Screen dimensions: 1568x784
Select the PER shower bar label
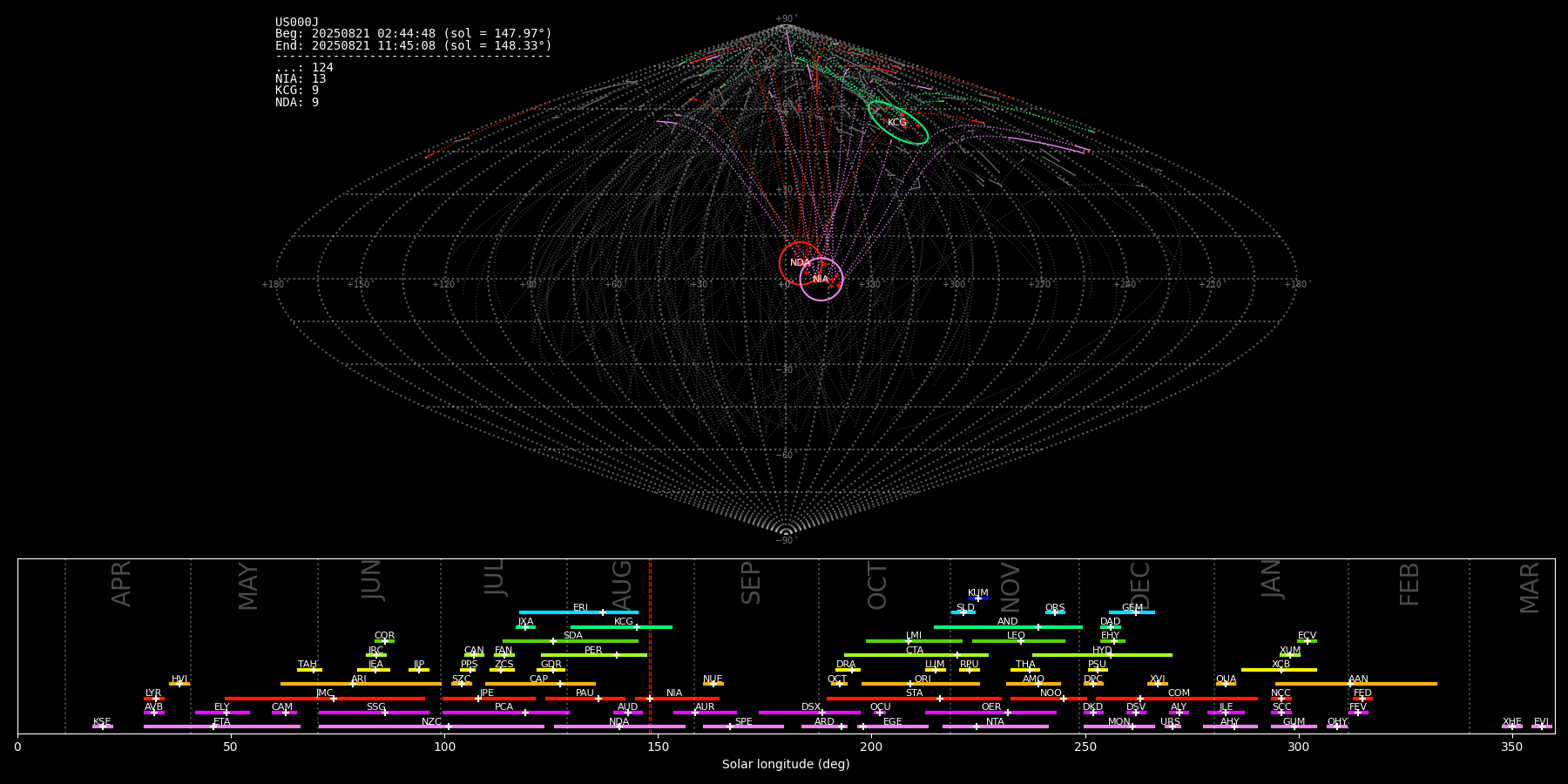593,651
